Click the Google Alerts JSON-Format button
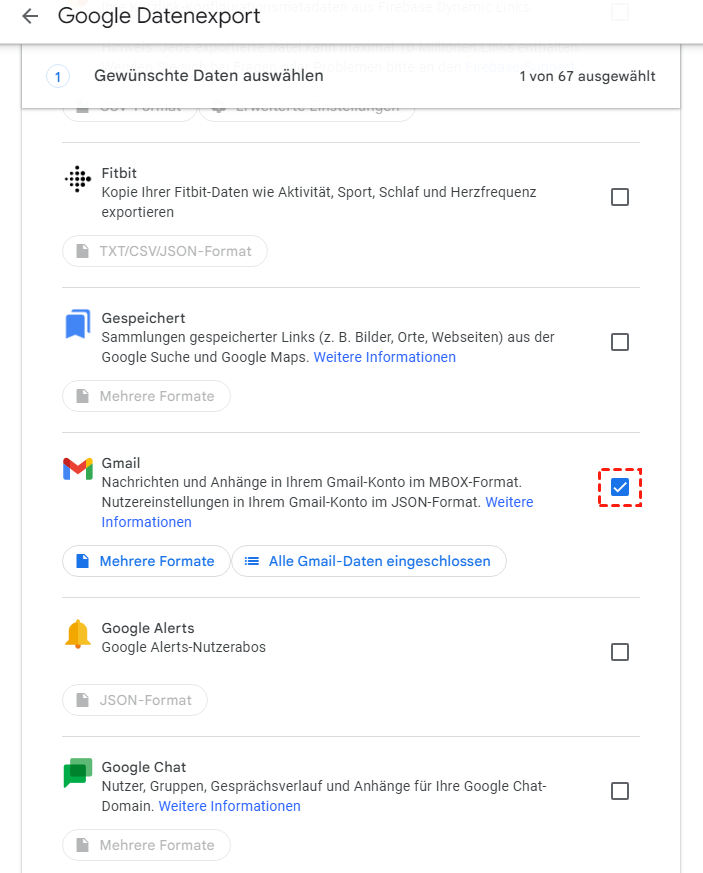 tap(135, 700)
